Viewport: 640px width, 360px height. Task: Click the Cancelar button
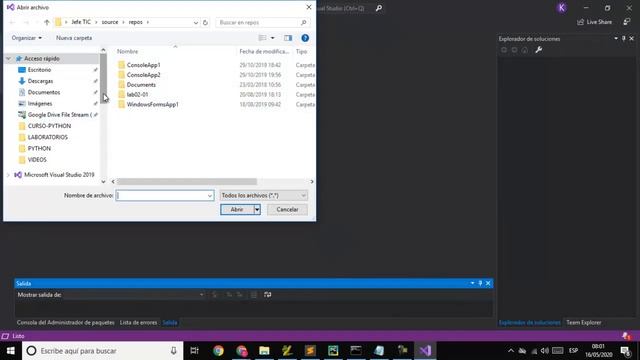(x=287, y=209)
